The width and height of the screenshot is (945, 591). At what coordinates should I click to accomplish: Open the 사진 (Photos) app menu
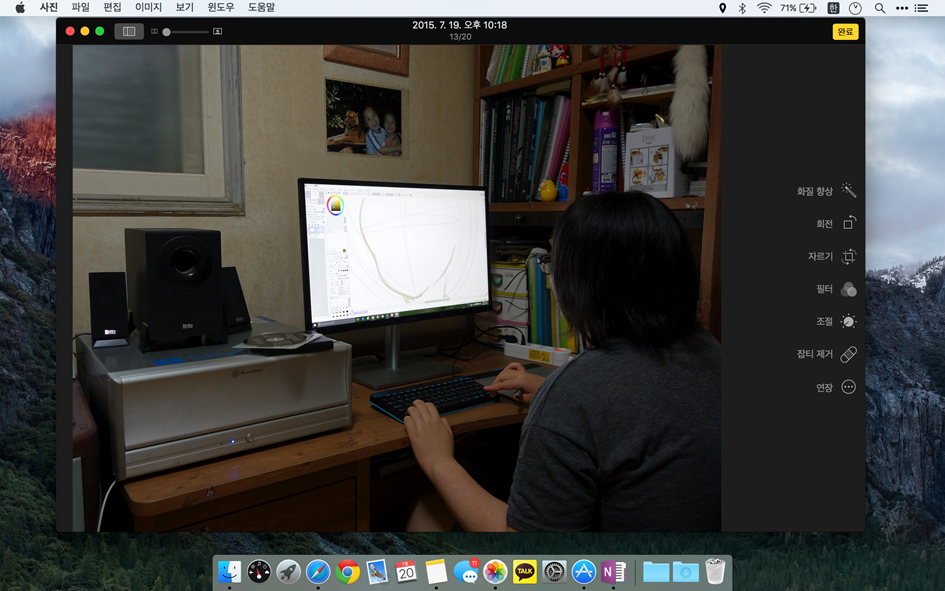48,7
